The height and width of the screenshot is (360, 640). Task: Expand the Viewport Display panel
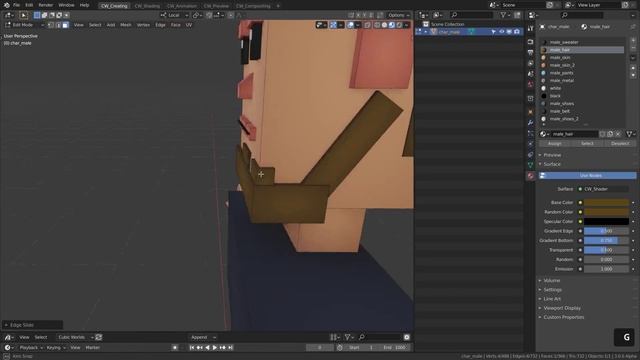(x=562, y=308)
